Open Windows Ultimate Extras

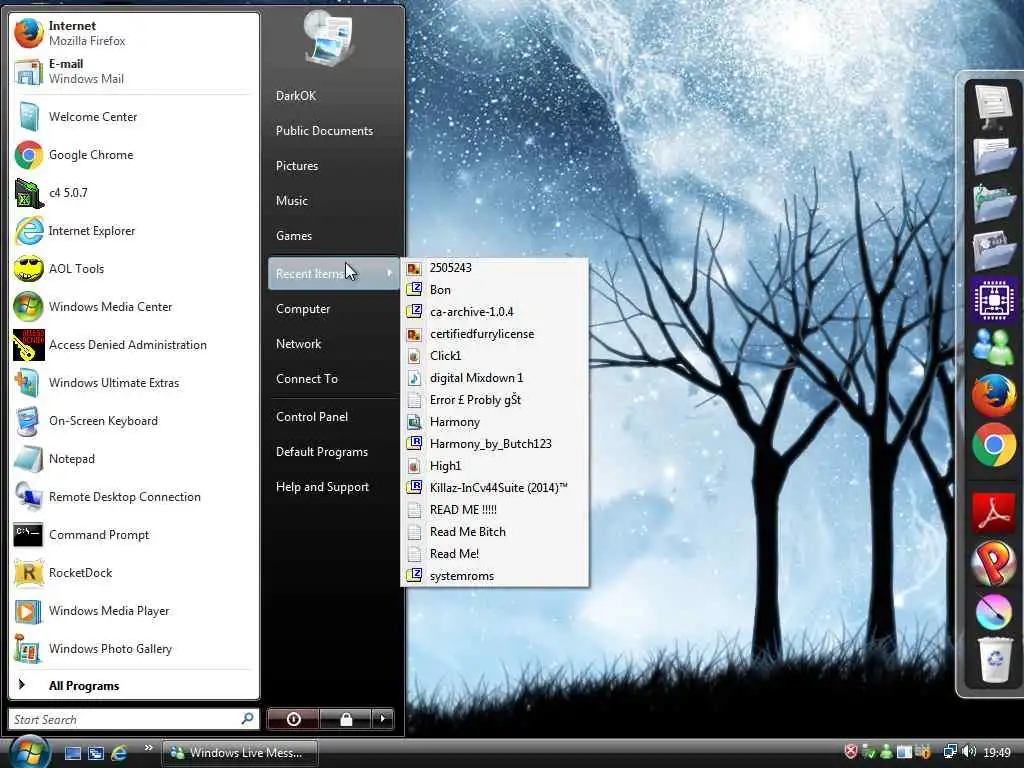click(134, 383)
